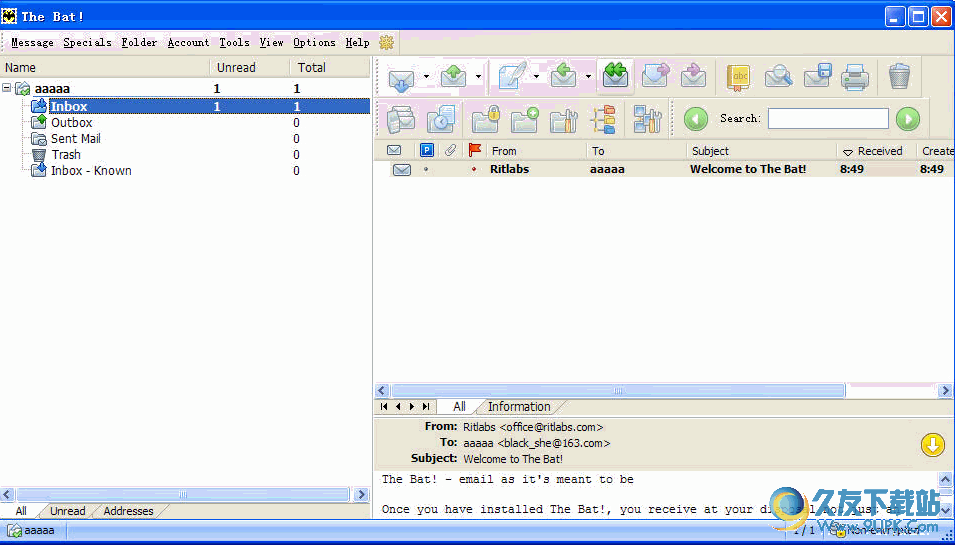Open the Get new mail dropdown arrow

[426, 77]
